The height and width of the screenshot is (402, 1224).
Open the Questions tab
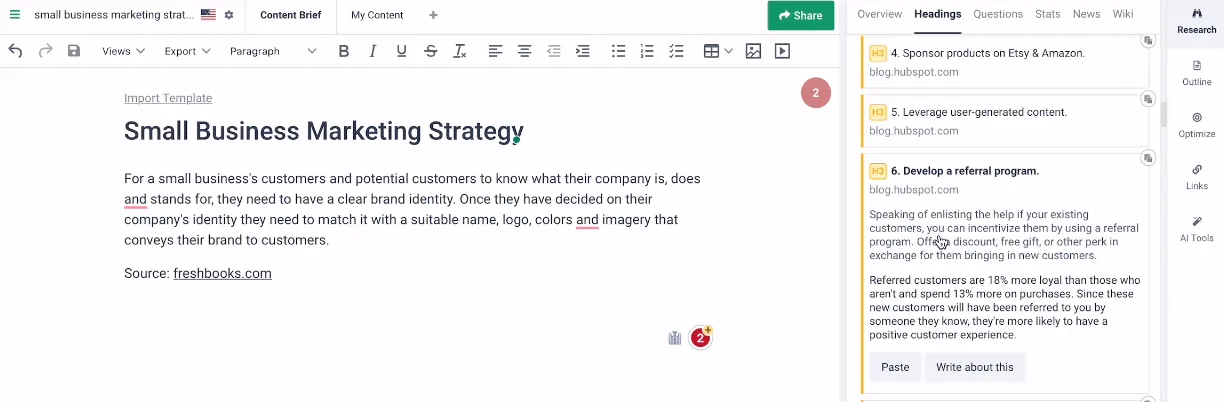[998, 14]
